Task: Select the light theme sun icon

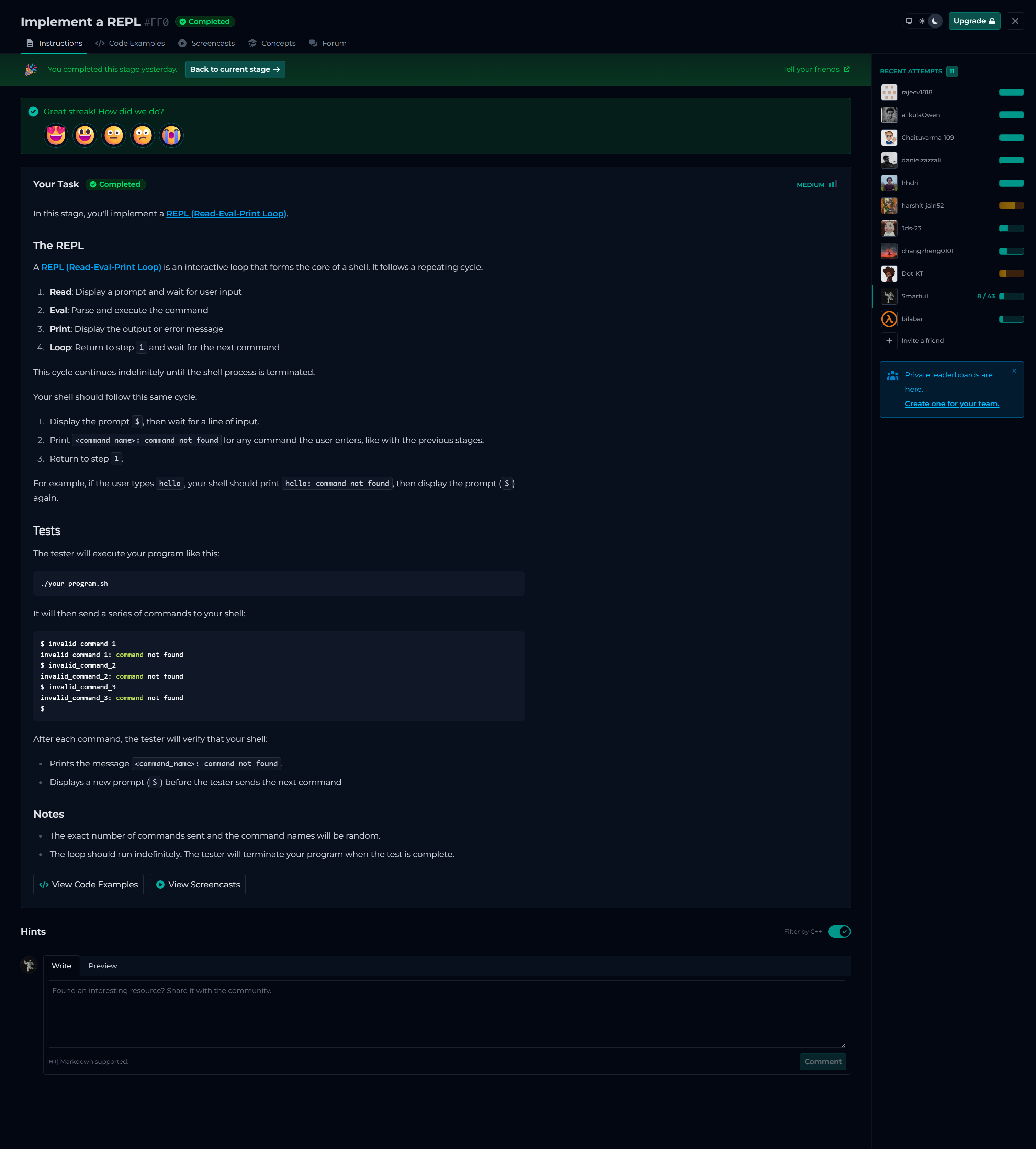Action: [x=922, y=21]
